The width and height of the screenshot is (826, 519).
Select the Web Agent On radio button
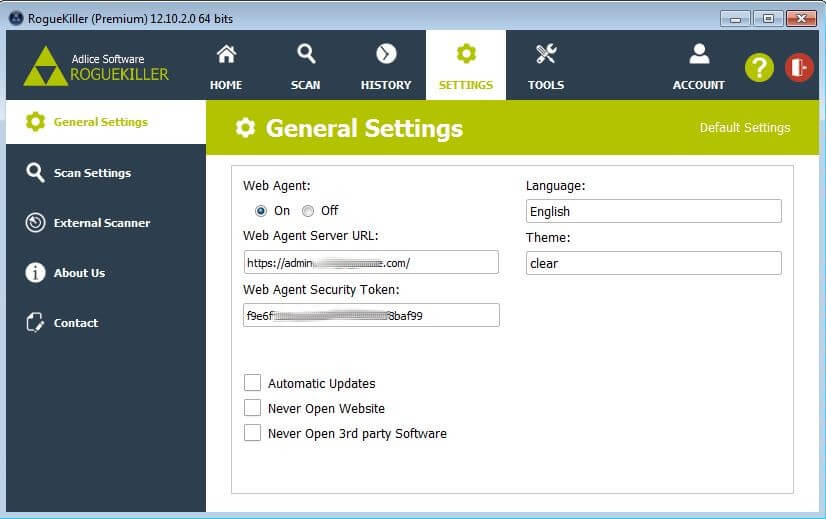point(261,211)
